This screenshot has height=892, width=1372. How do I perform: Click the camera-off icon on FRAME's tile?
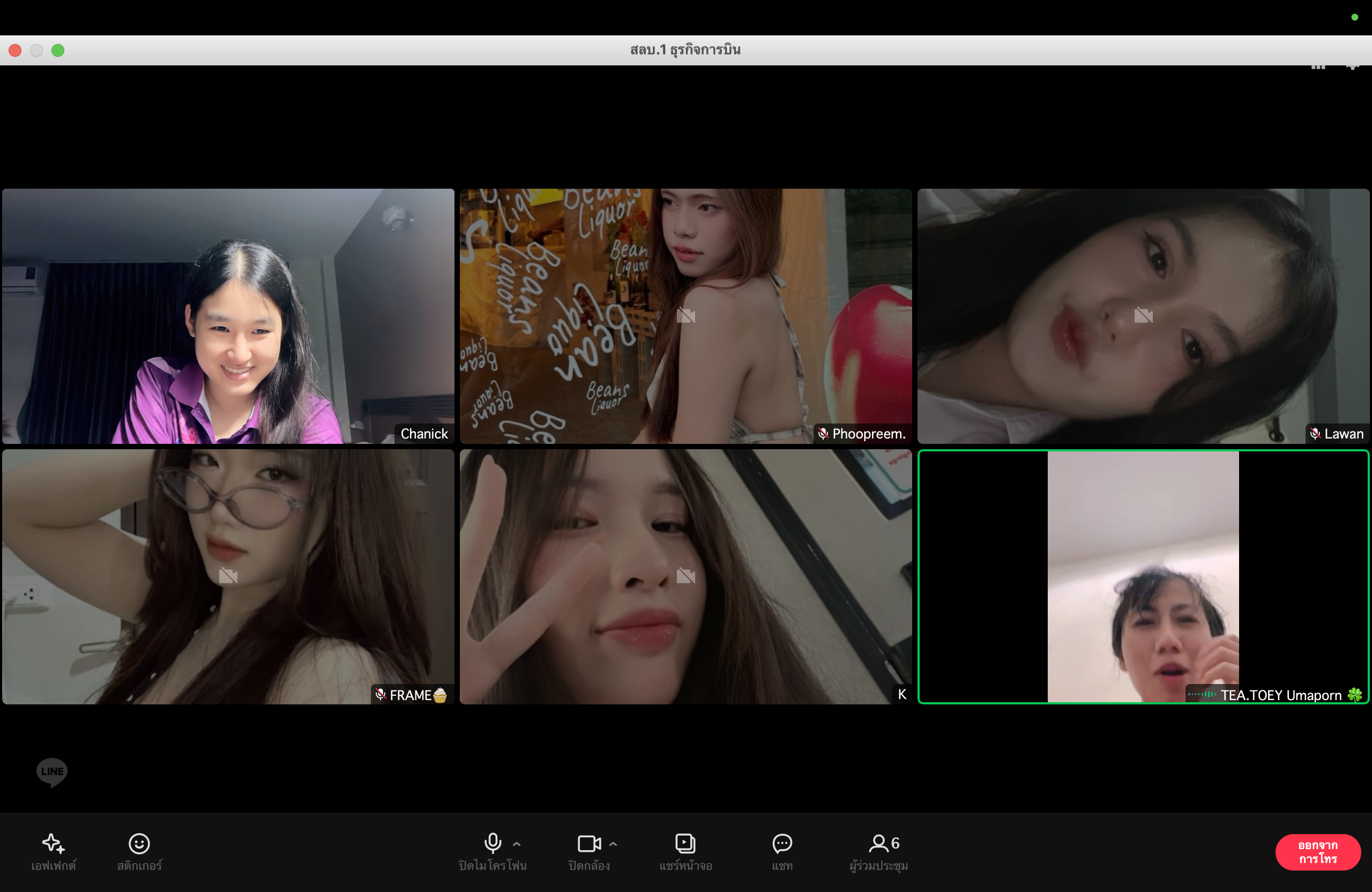pos(228,575)
